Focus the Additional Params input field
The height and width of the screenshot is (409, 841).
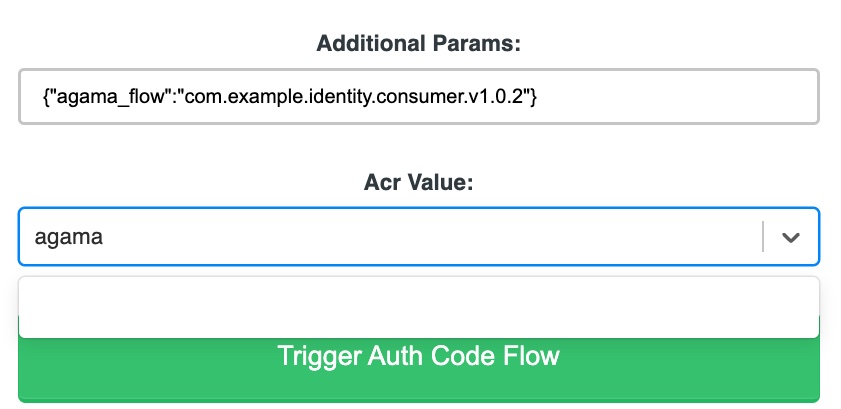[419, 96]
